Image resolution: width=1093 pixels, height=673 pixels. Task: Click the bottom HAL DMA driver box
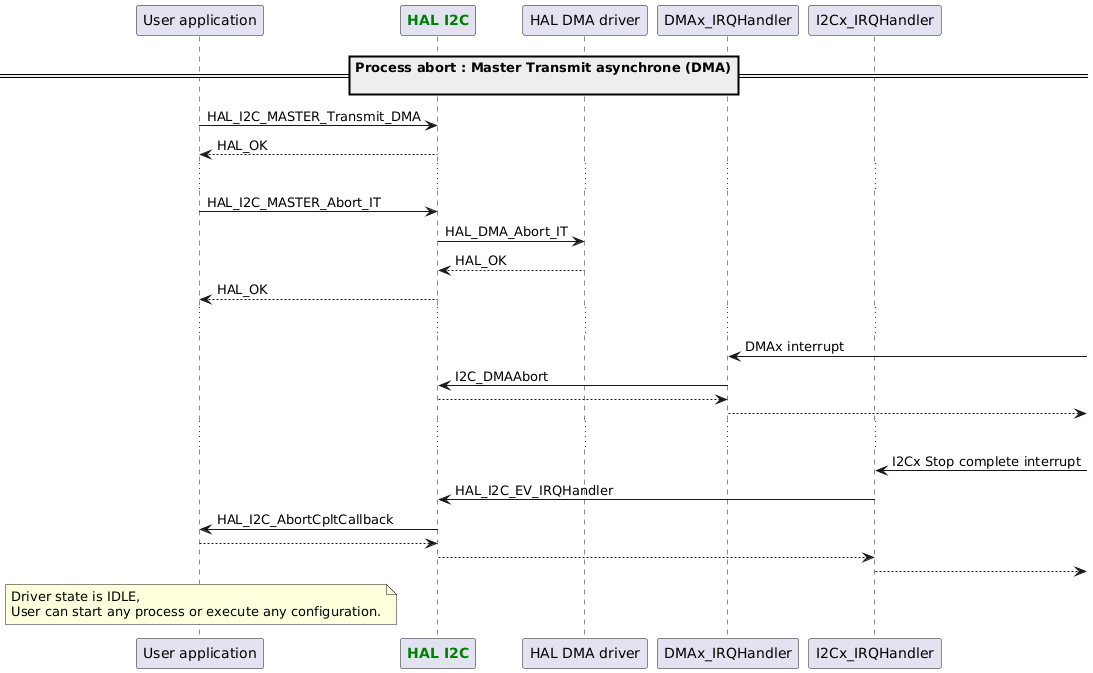point(584,653)
